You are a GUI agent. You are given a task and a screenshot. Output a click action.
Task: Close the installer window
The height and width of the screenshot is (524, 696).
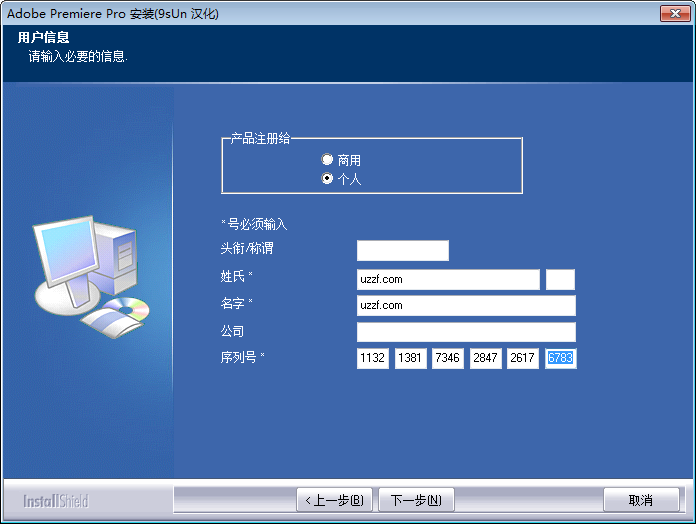675,14
